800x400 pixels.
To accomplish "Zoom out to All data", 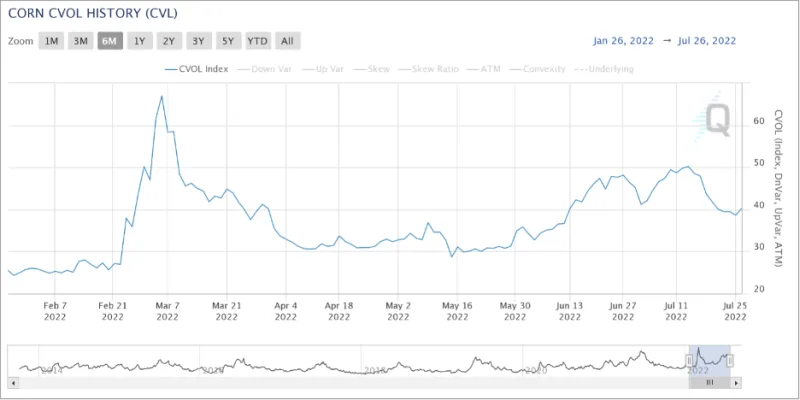I will pyautogui.click(x=287, y=41).
